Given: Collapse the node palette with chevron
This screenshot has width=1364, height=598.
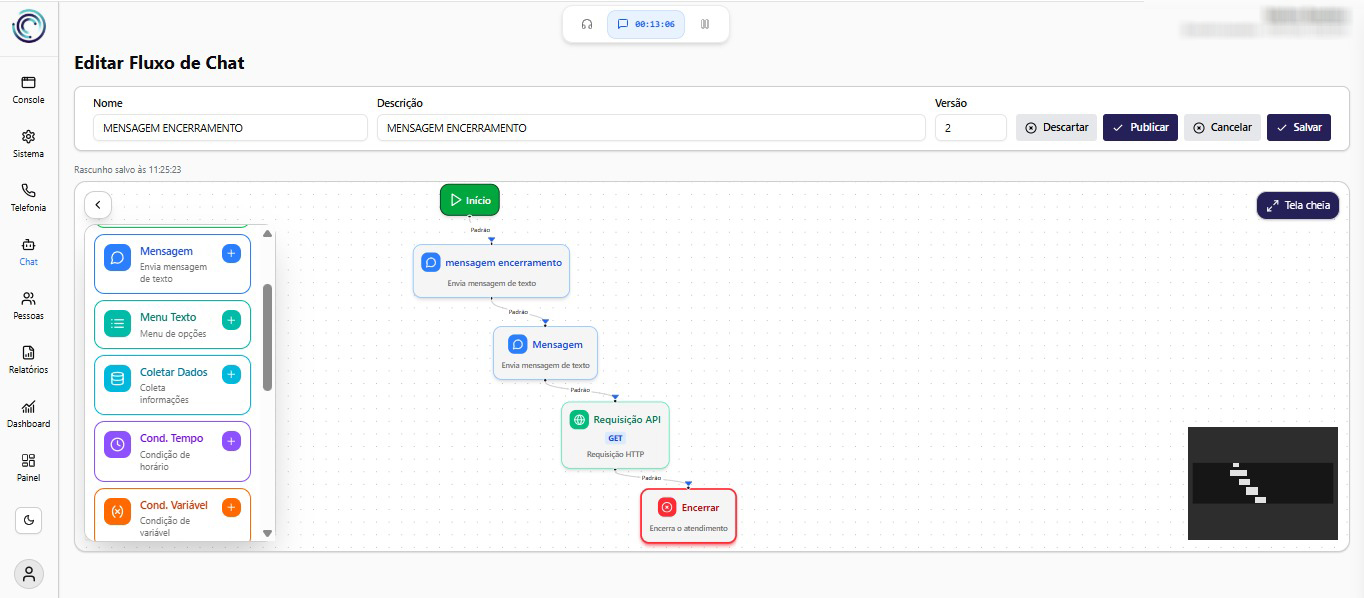Looking at the screenshot, I should click(98, 205).
